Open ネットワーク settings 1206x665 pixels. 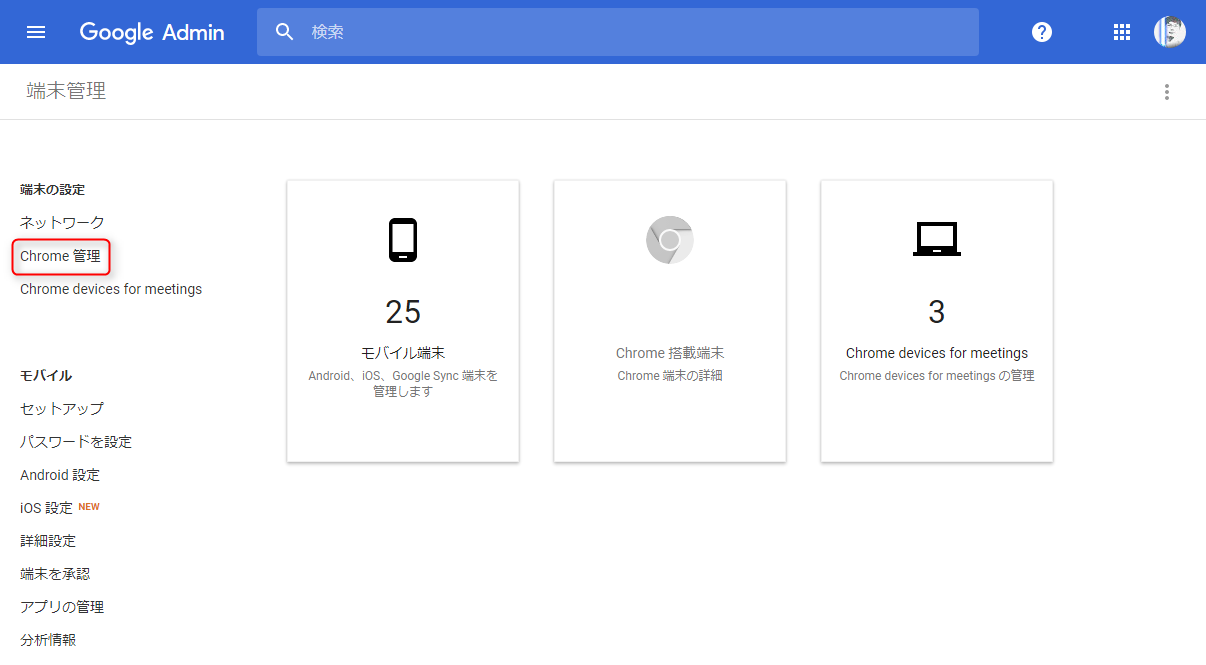pyautogui.click(x=62, y=223)
